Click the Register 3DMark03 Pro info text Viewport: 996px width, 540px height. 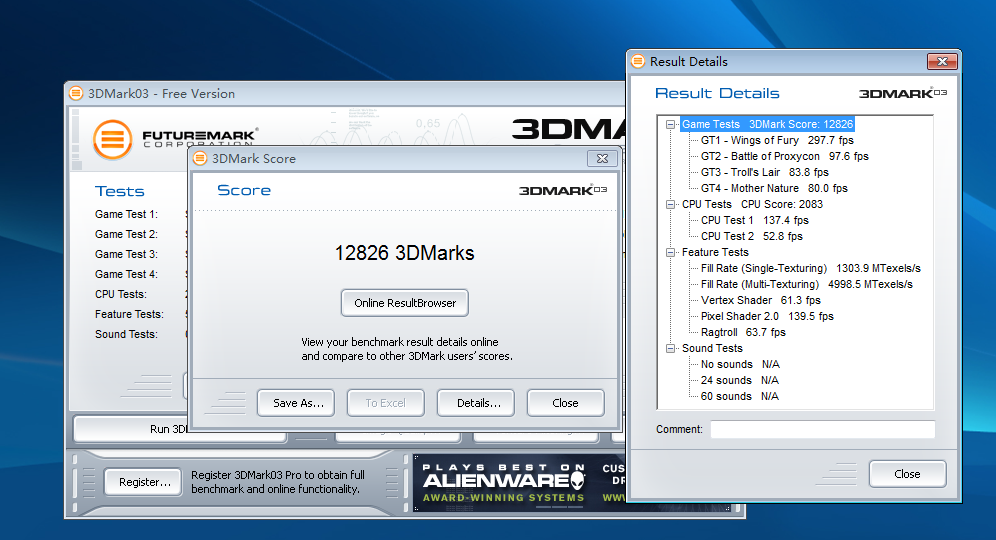[x=278, y=482]
